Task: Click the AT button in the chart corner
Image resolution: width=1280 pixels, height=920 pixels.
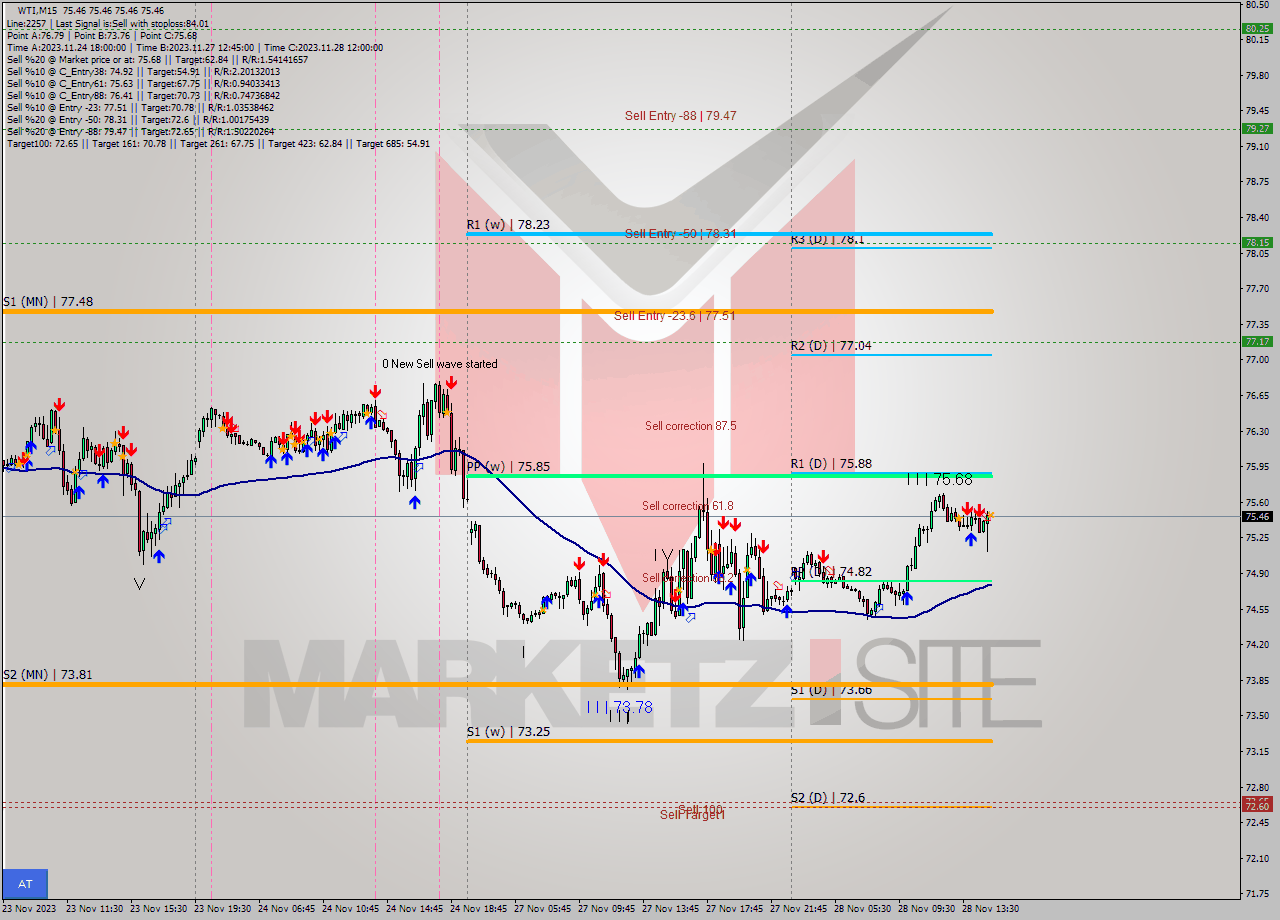Action: click(x=25, y=884)
